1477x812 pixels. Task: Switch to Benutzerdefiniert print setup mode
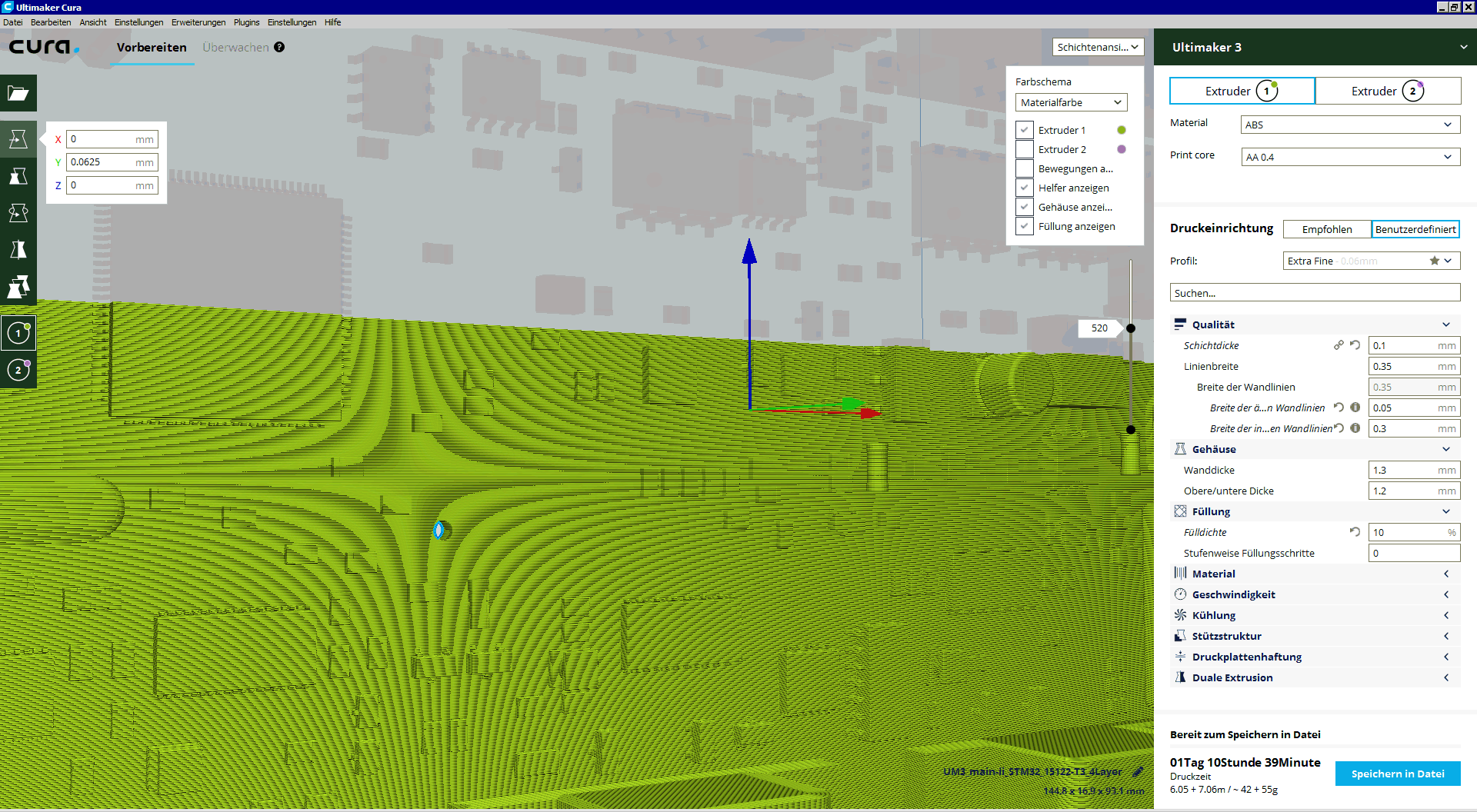click(x=1415, y=229)
